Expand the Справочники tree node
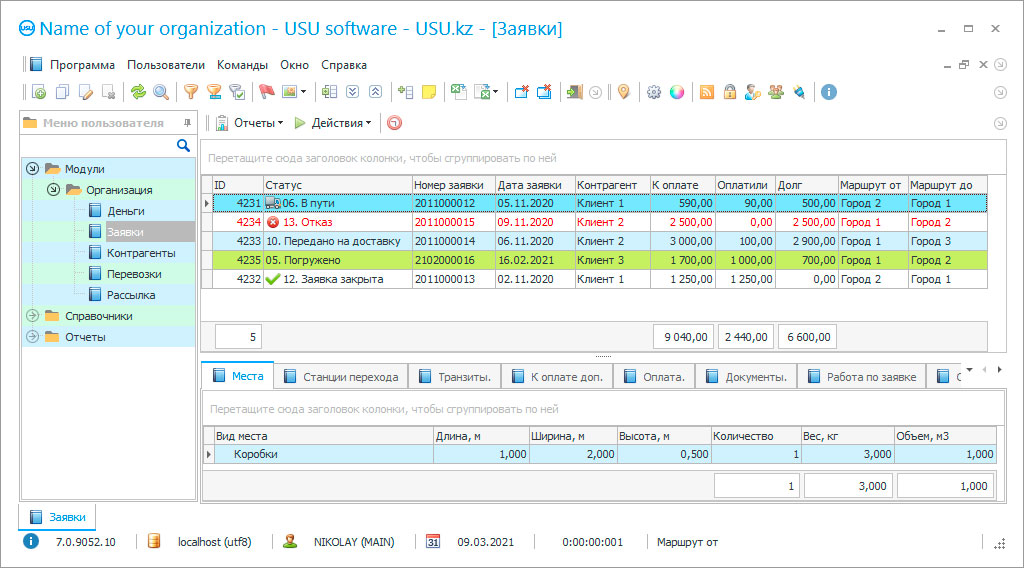This screenshot has height=568, width=1024. pyautogui.click(x=33, y=316)
